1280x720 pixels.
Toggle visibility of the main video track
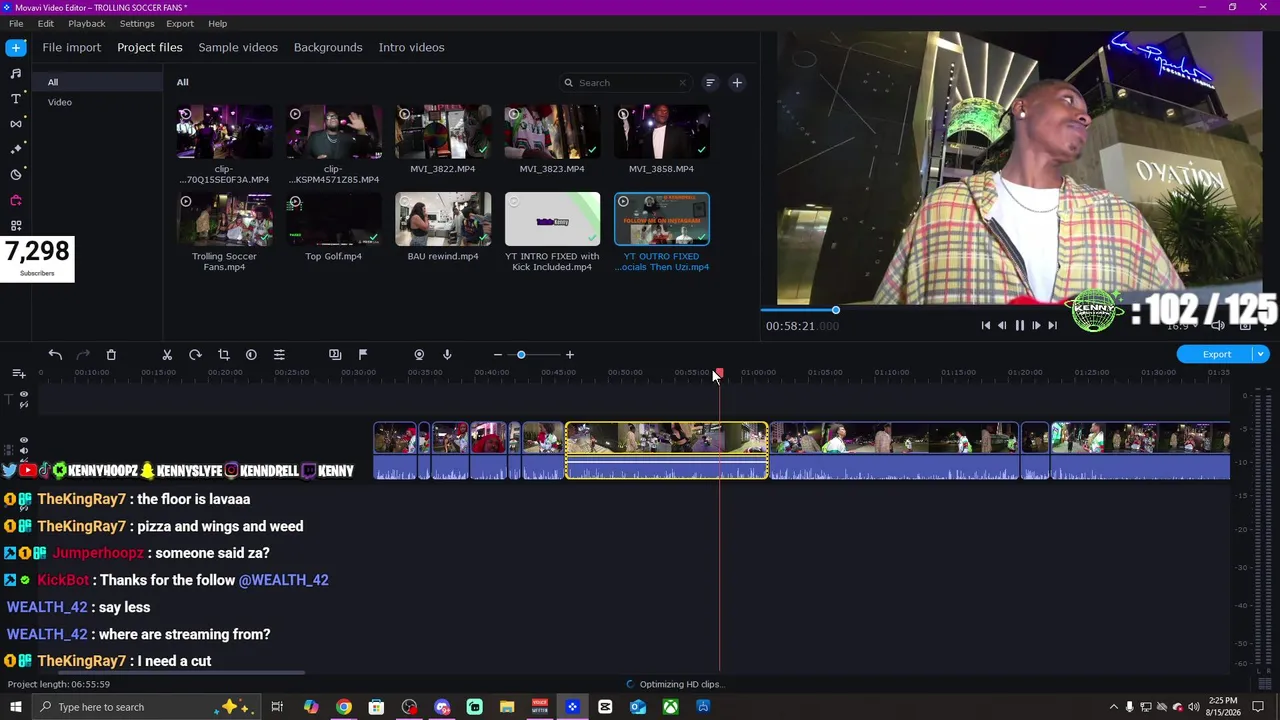[24, 440]
